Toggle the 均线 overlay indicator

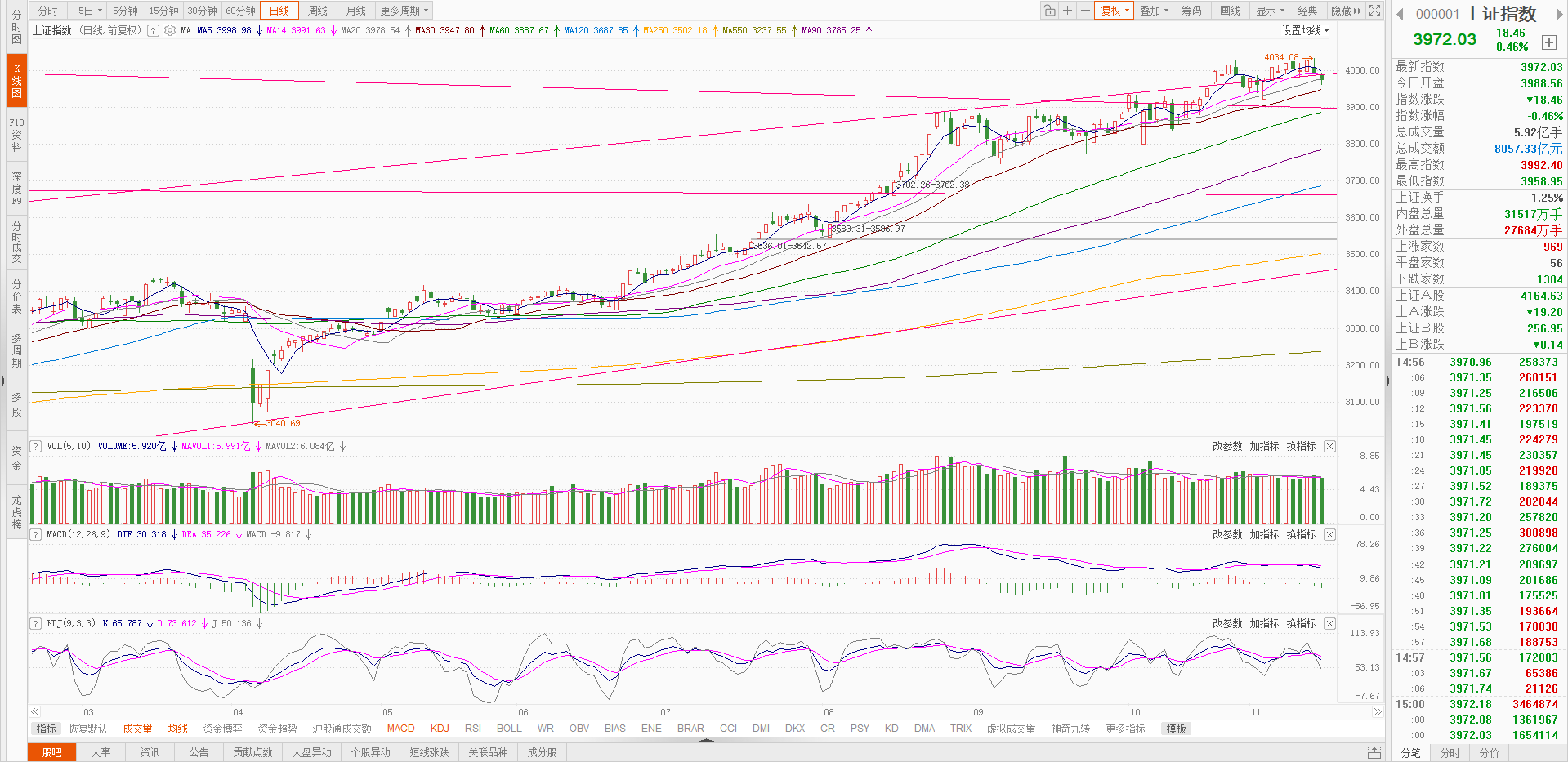[177, 729]
